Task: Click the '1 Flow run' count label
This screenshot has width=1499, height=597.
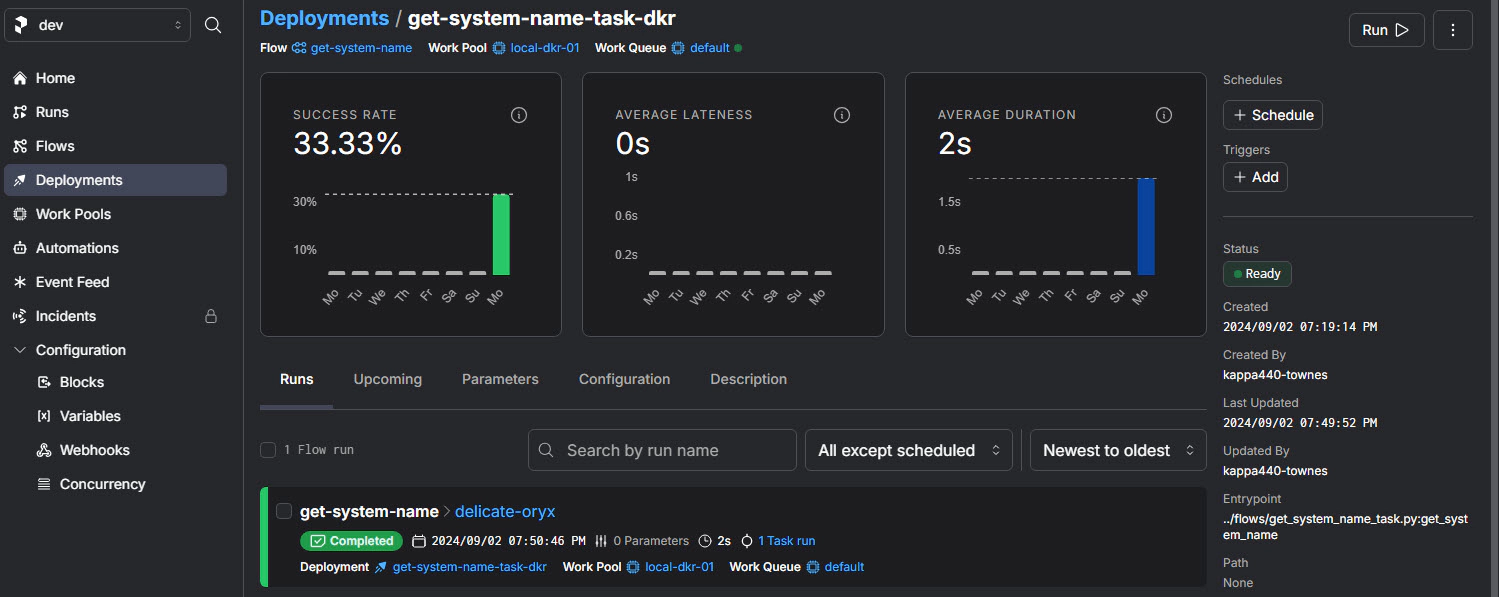Action: [319, 450]
